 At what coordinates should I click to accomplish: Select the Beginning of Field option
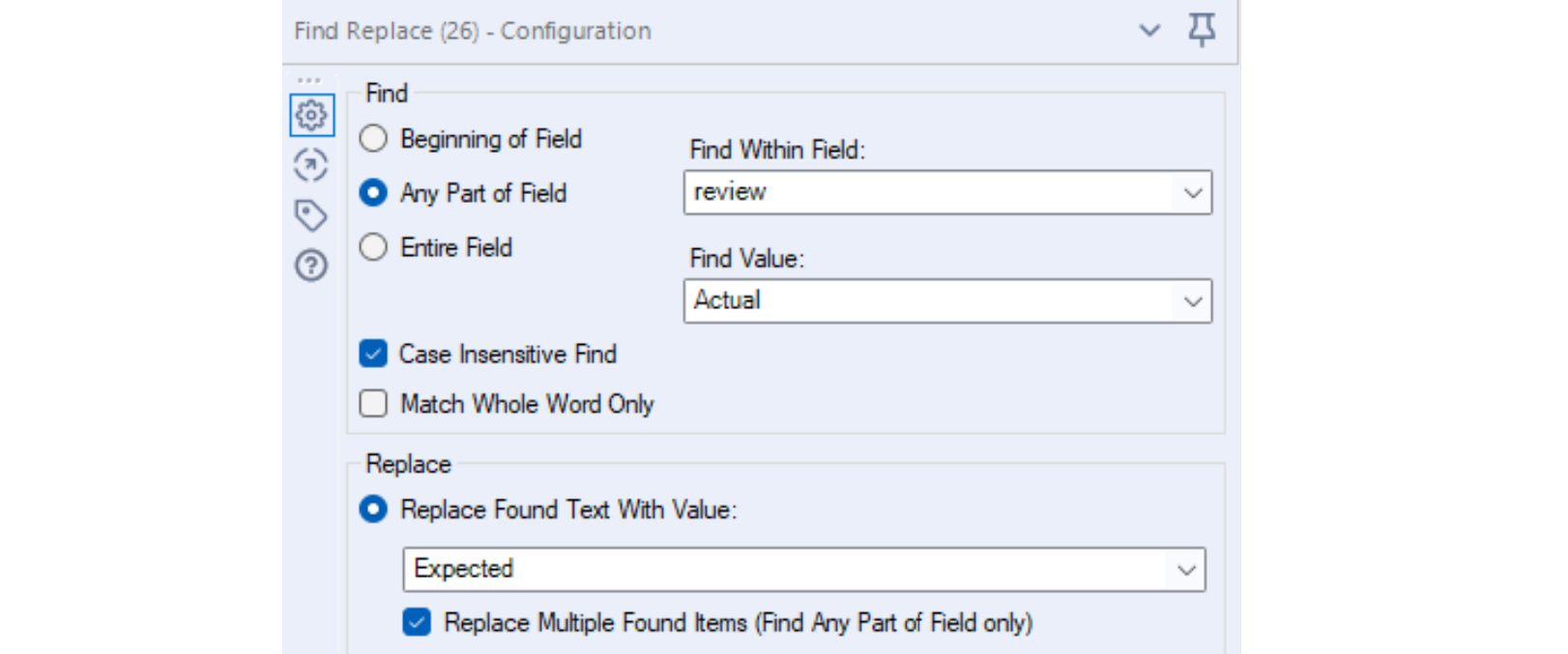[x=373, y=139]
